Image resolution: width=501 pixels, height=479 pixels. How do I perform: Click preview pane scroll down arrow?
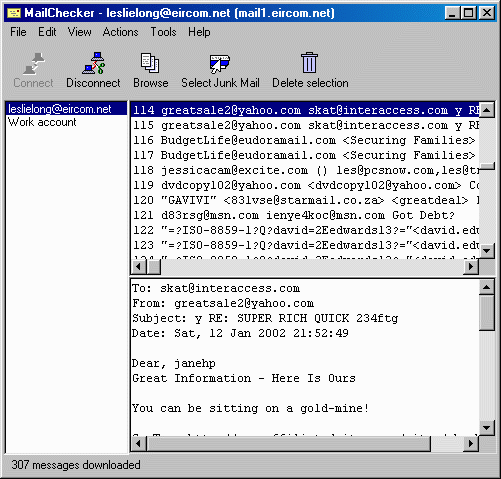487,428
